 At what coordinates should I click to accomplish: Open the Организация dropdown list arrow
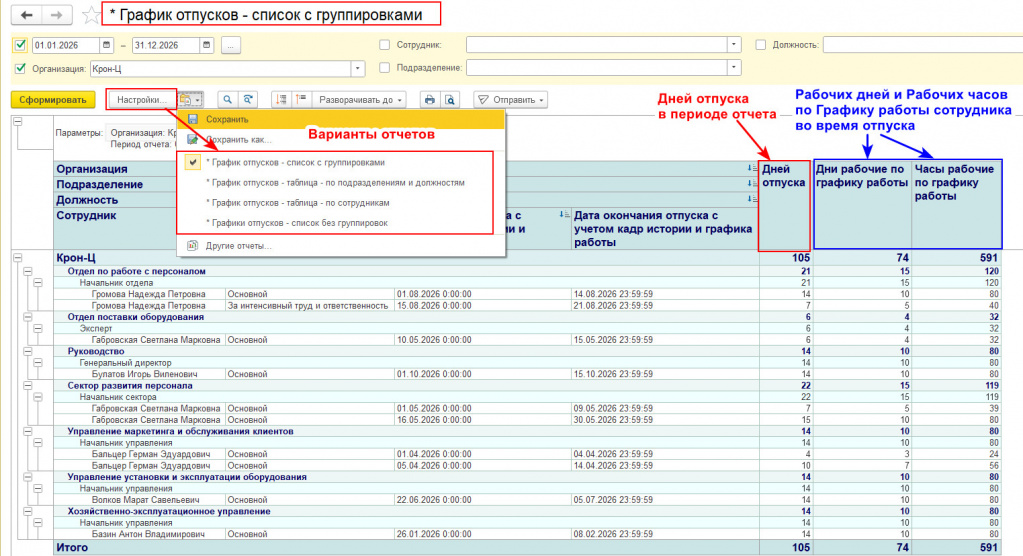pos(358,68)
